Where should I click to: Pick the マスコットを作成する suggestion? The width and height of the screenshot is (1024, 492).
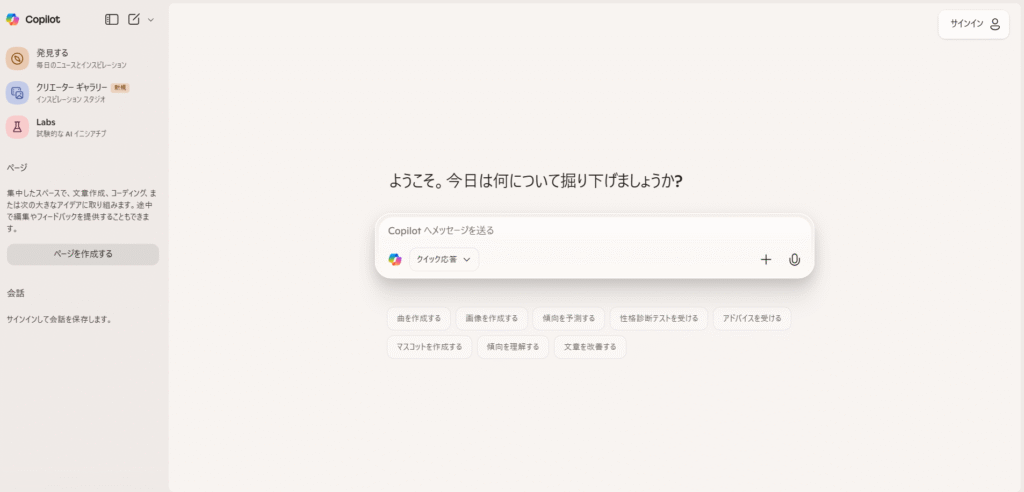[x=429, y=347]
